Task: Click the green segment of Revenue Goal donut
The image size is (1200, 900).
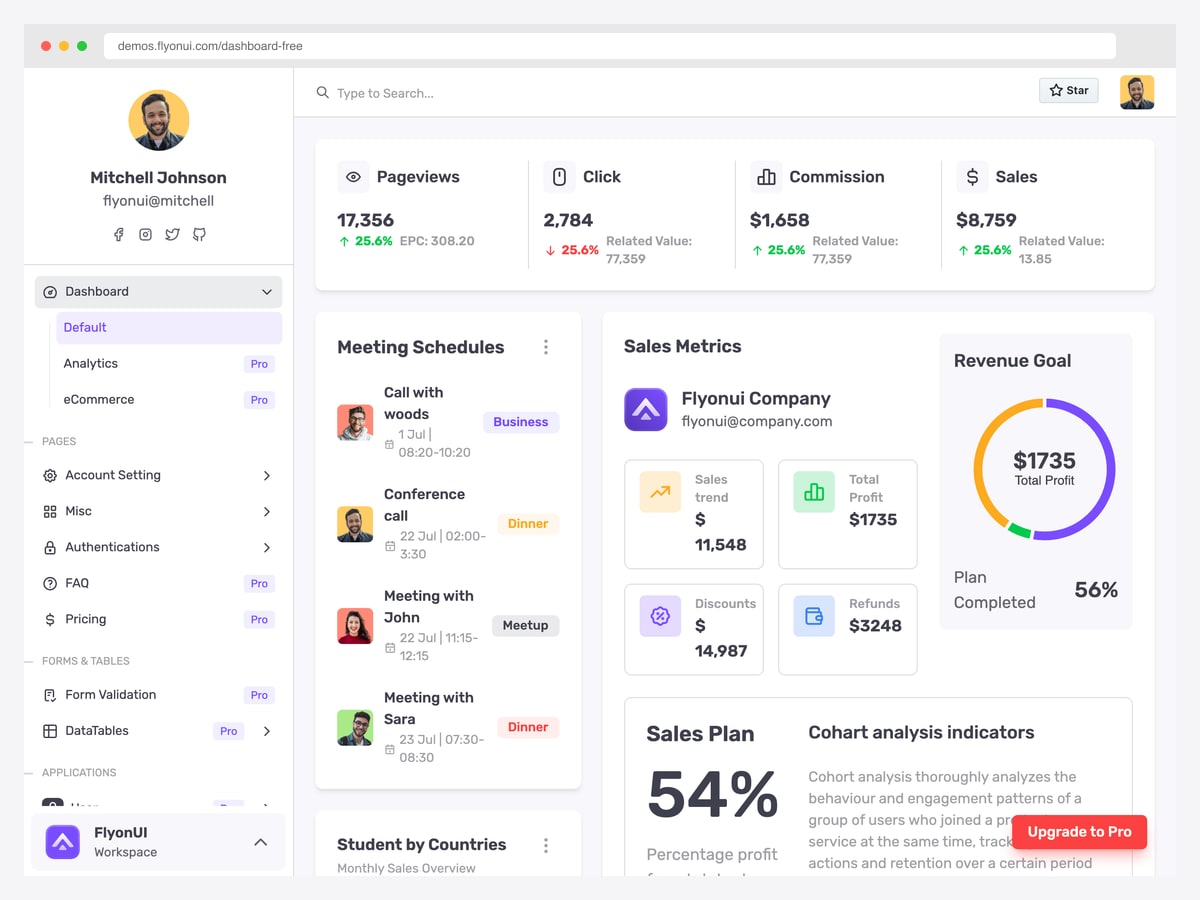Action: click(1018, 530)
